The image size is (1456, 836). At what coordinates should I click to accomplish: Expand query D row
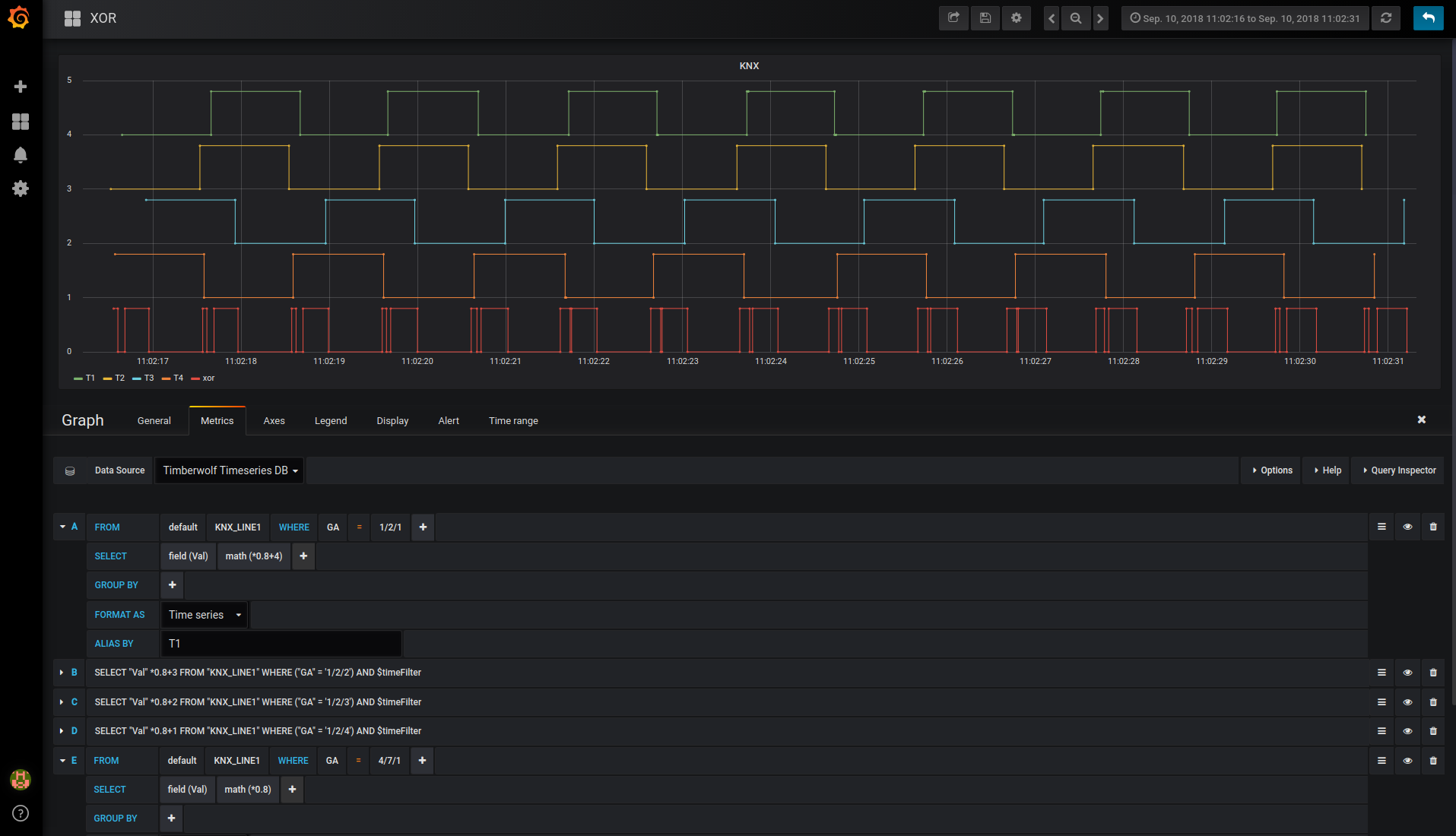(62, 731)
